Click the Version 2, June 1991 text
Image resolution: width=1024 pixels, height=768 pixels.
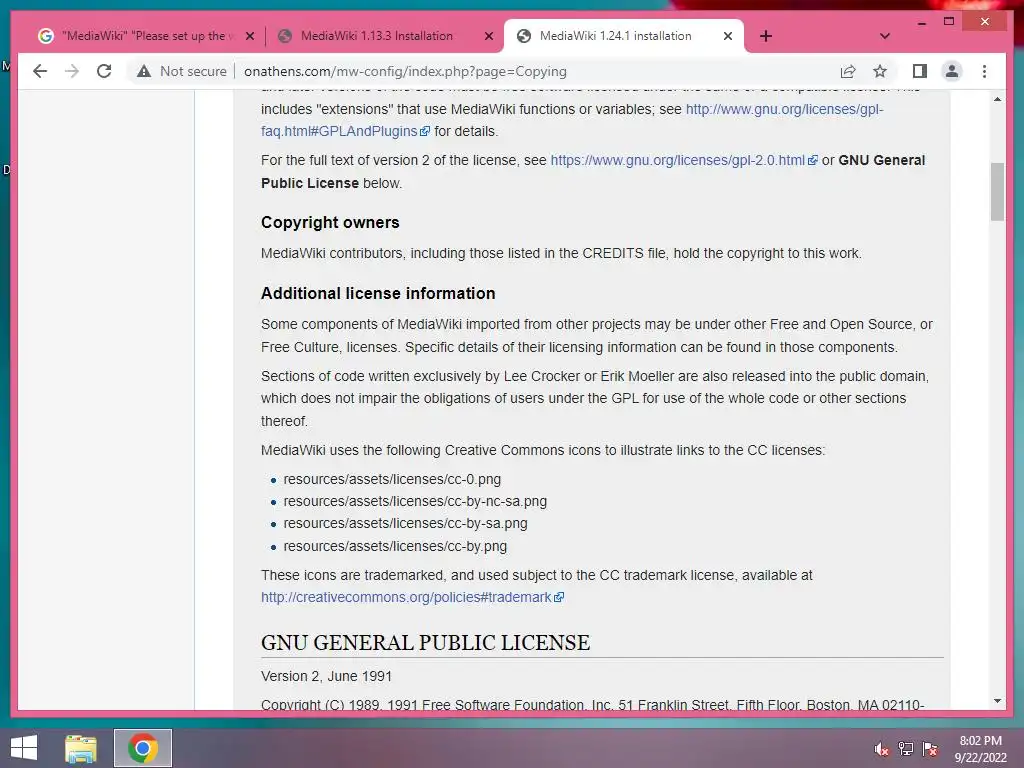[326, 677]
